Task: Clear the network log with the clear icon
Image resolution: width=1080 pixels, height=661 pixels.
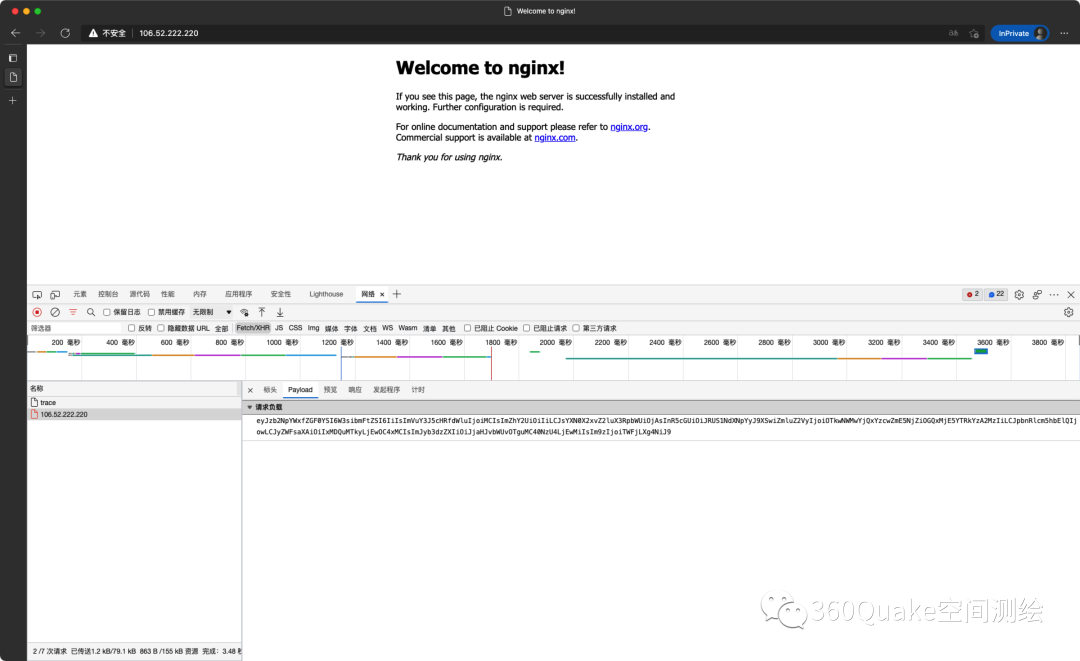Action: point(55,312)
